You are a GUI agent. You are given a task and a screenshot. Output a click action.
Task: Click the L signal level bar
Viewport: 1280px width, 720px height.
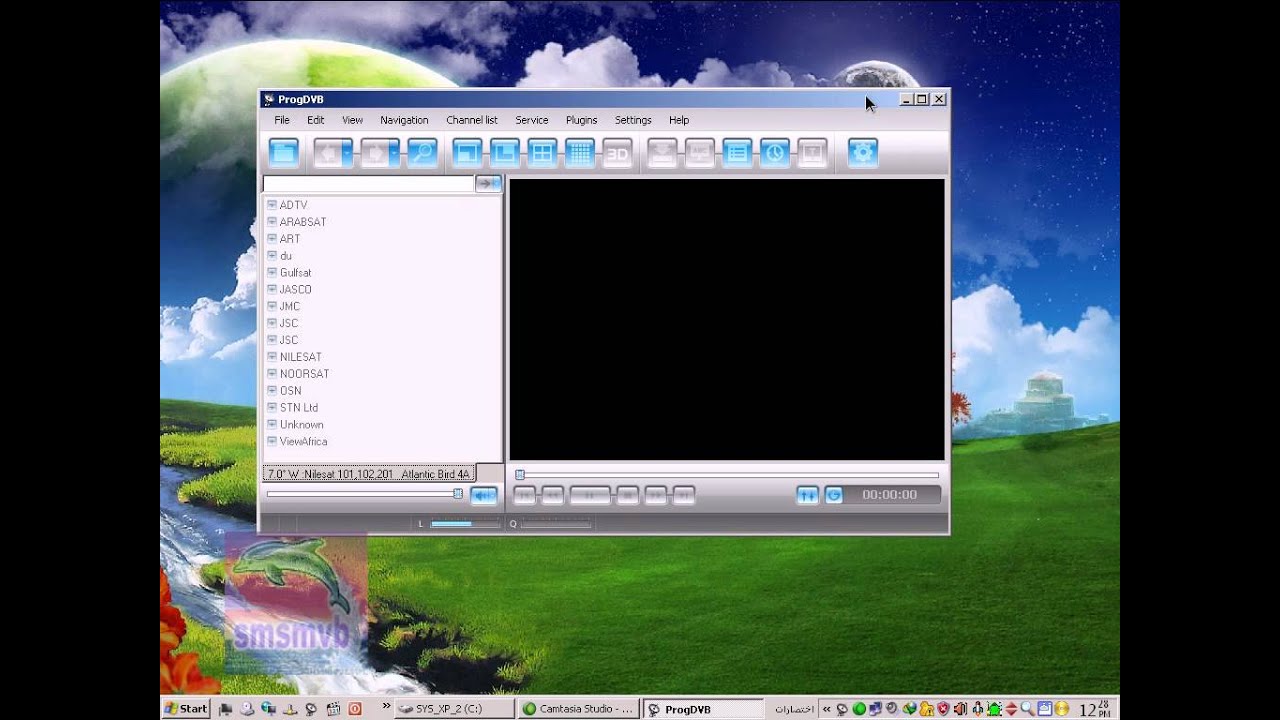(465, 524)
